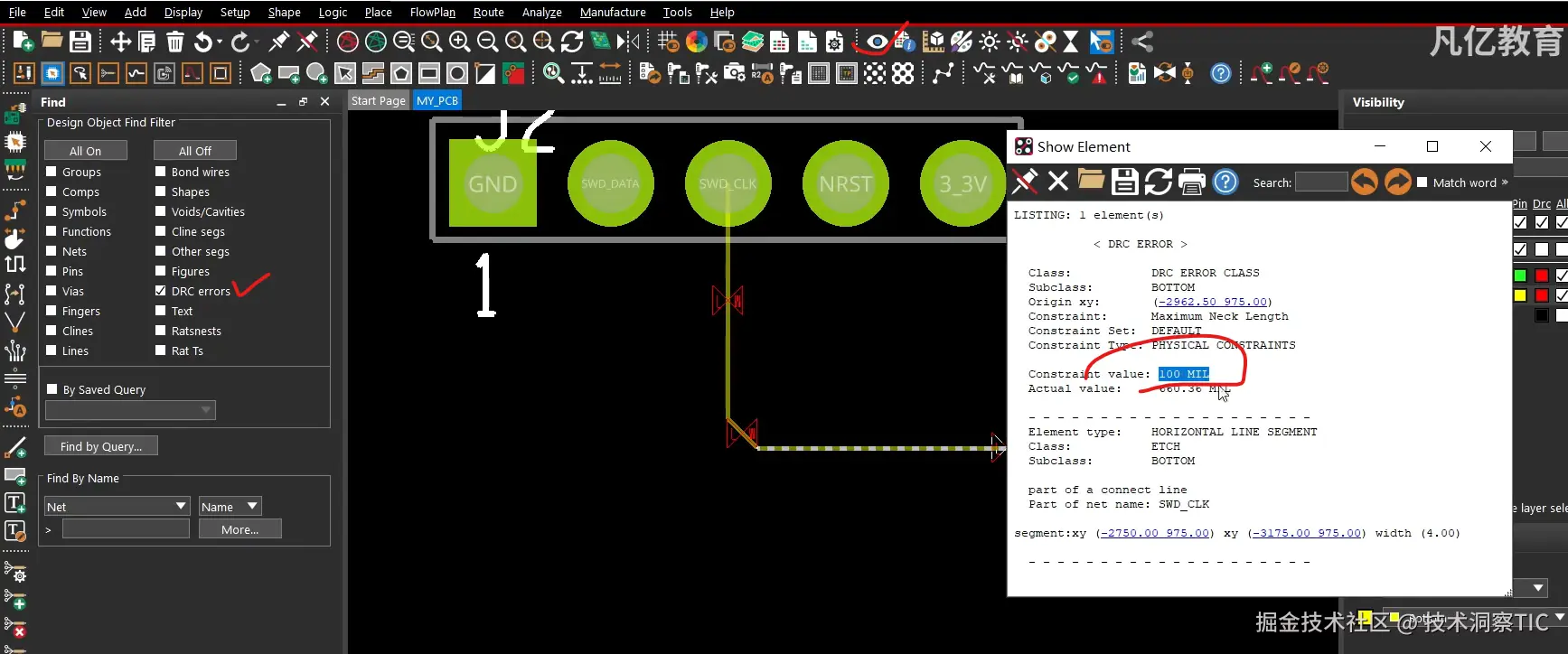Open the Redo history dropdown arrow
This screenshot has width=1568, height=654.
258,42
